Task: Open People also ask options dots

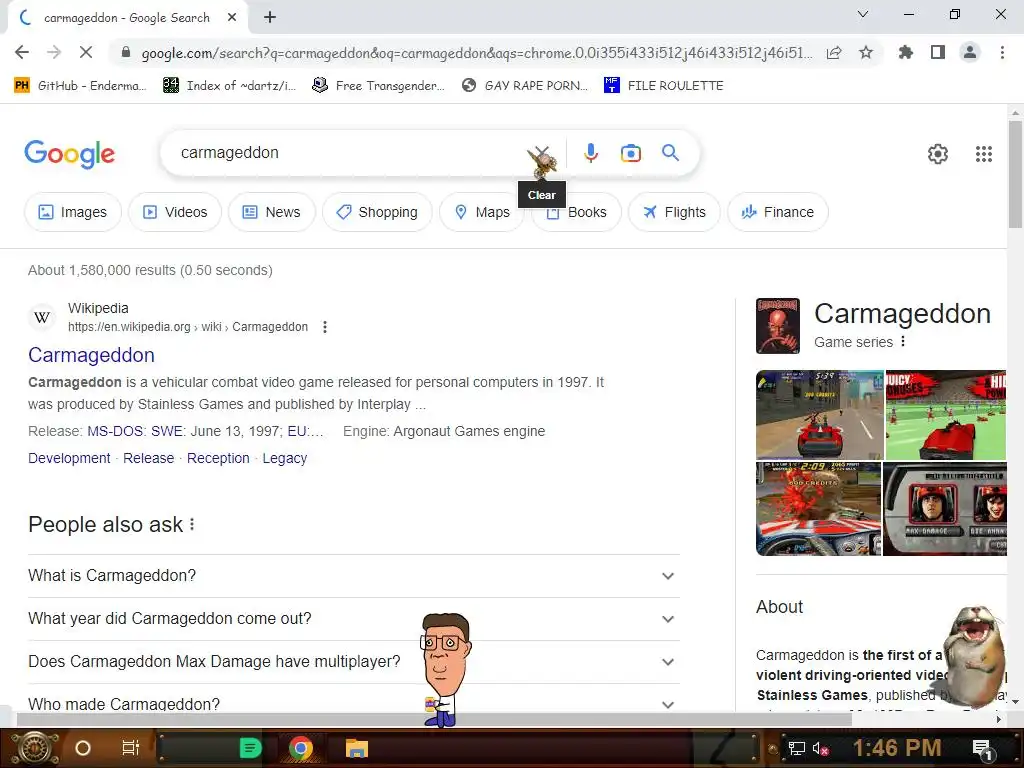Action: 192,524
